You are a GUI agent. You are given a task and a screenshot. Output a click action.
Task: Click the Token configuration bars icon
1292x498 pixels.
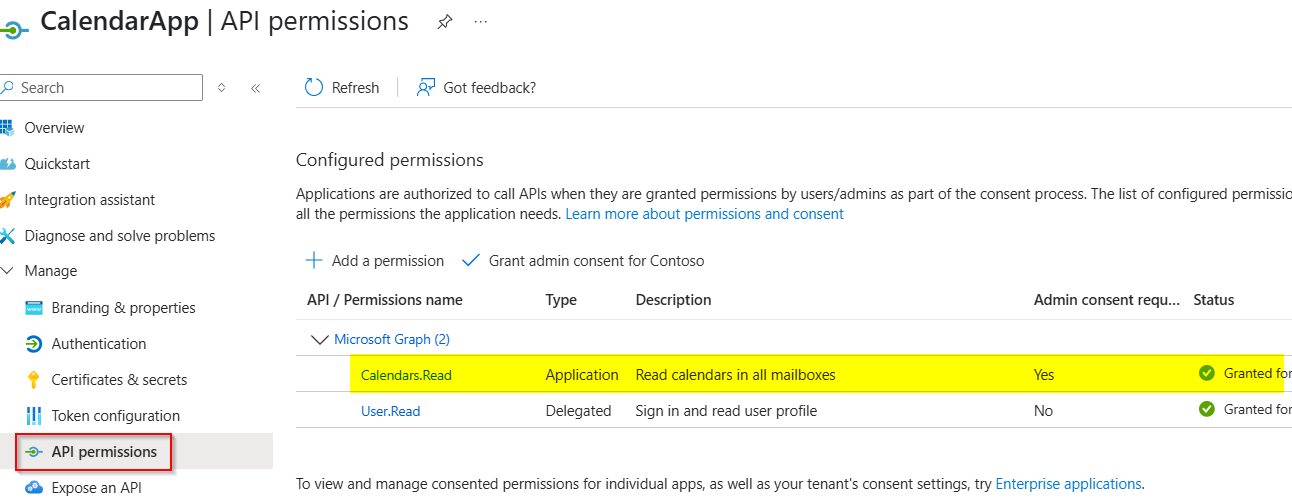click(x=34, y=416)
